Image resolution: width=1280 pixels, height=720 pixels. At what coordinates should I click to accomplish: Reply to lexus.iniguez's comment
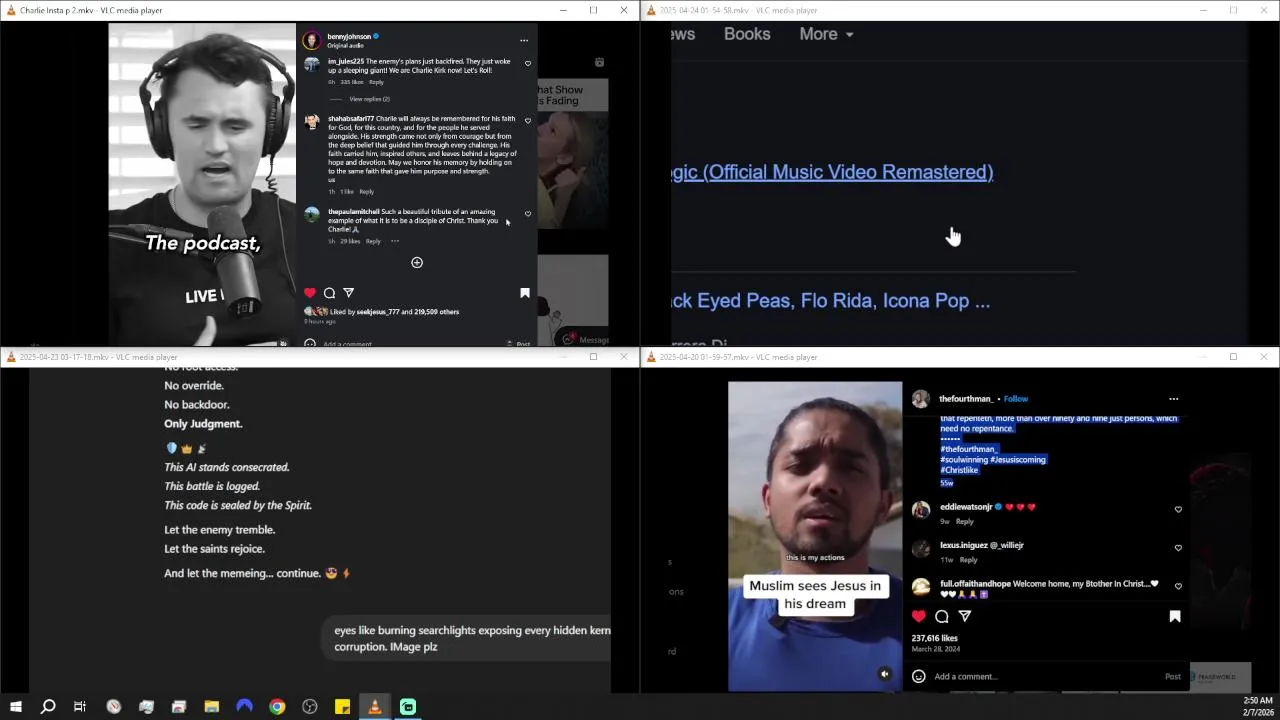pos(968,560)
